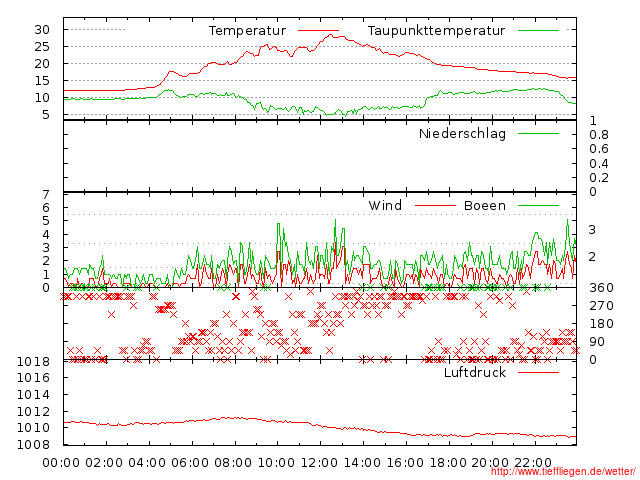Click the 20:00 time axis label
The image size is (640, 480).
click(490, 463)
